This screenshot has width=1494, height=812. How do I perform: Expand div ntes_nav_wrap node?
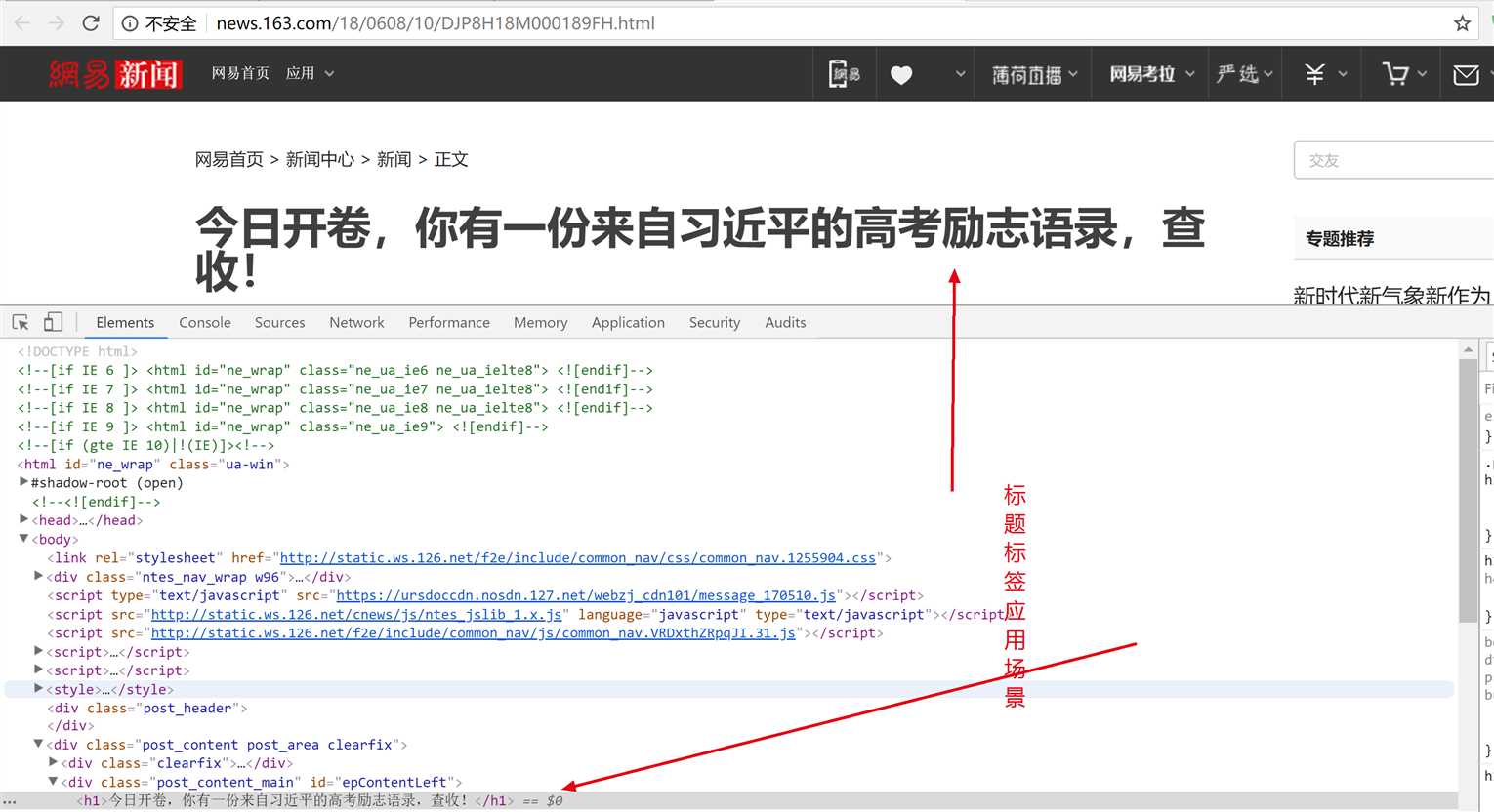[x=38, y=576]
